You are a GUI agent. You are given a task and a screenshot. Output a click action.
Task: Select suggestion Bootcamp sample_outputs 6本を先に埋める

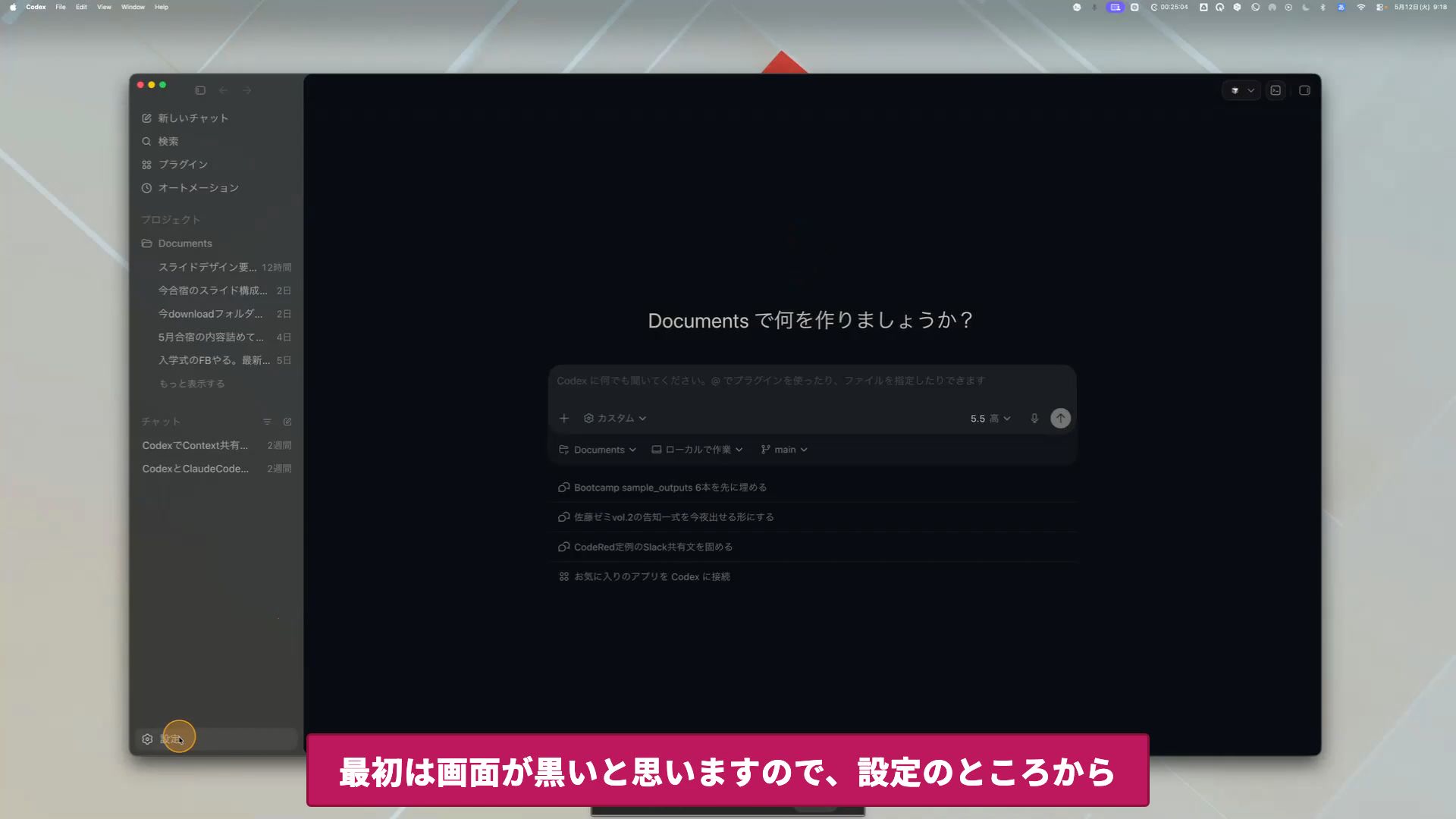[812, 488]
